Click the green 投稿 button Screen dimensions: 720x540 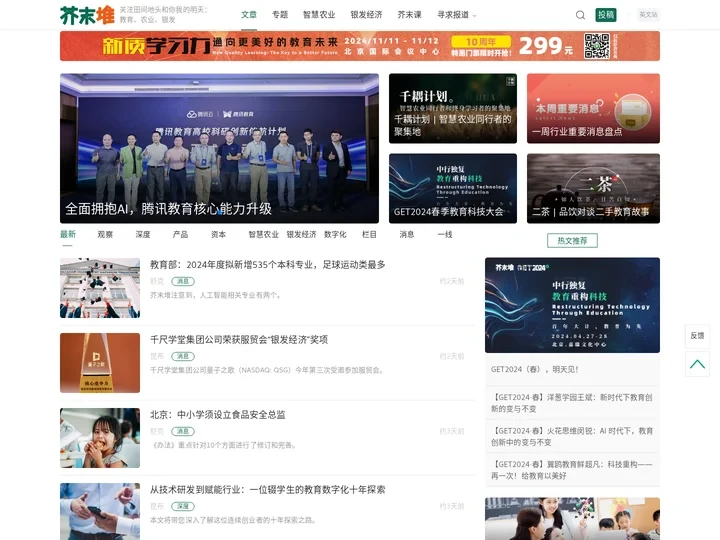(606, 15)
